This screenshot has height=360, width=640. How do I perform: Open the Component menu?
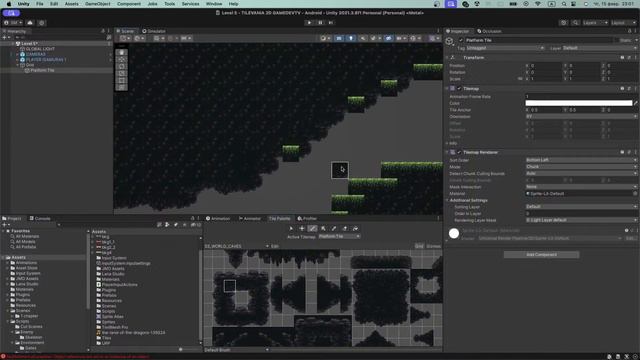(129, 4)
